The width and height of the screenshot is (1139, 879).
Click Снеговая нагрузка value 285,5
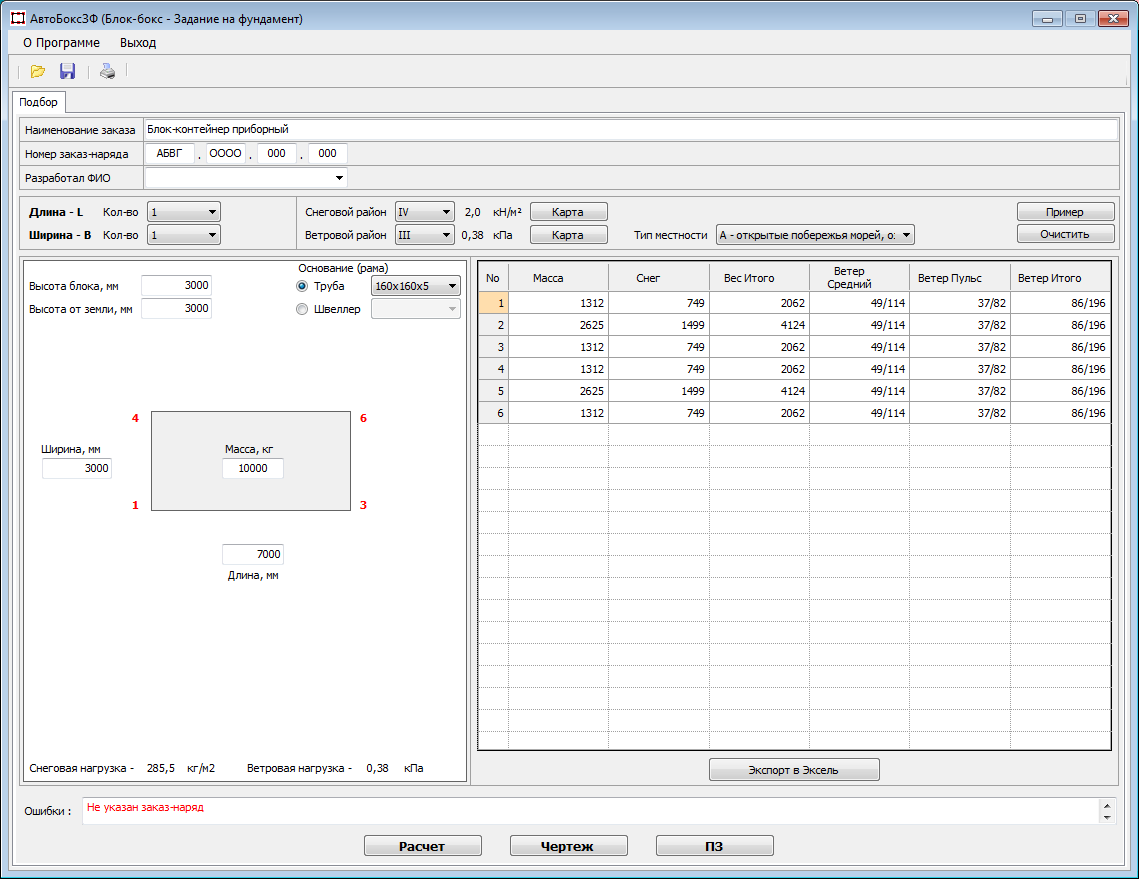tap(161, 768)
